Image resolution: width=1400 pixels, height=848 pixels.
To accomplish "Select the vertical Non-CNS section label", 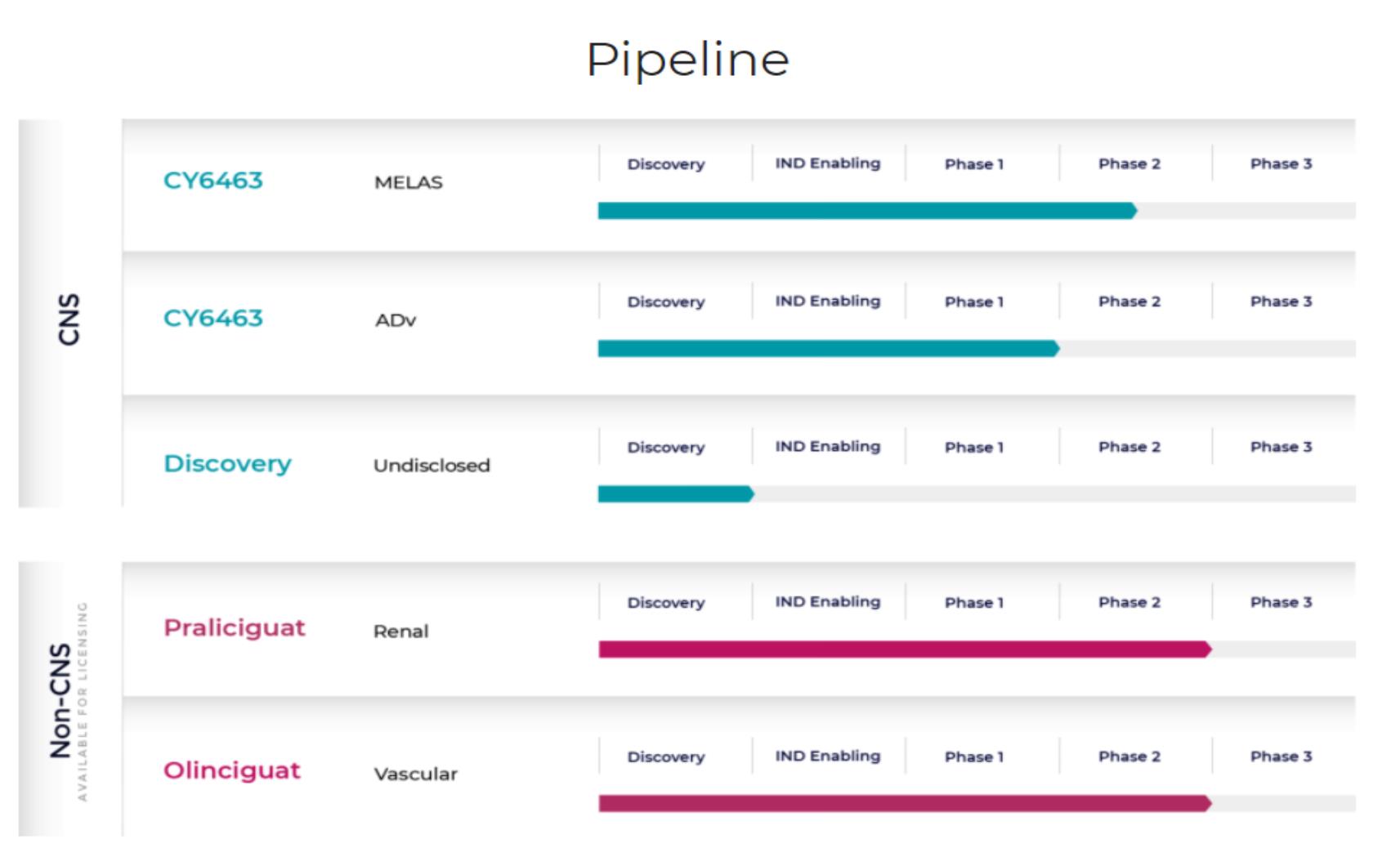I will point(60,701).
